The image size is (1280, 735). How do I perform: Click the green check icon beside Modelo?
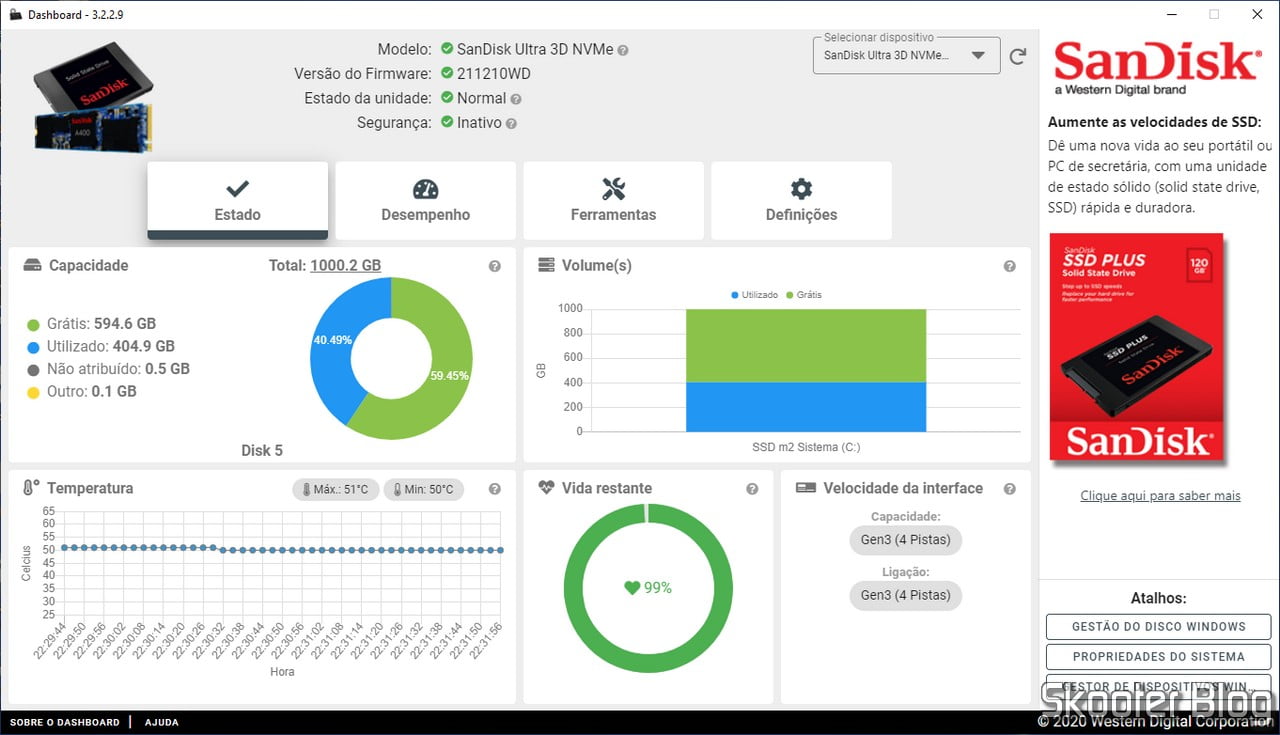[447, 48]
